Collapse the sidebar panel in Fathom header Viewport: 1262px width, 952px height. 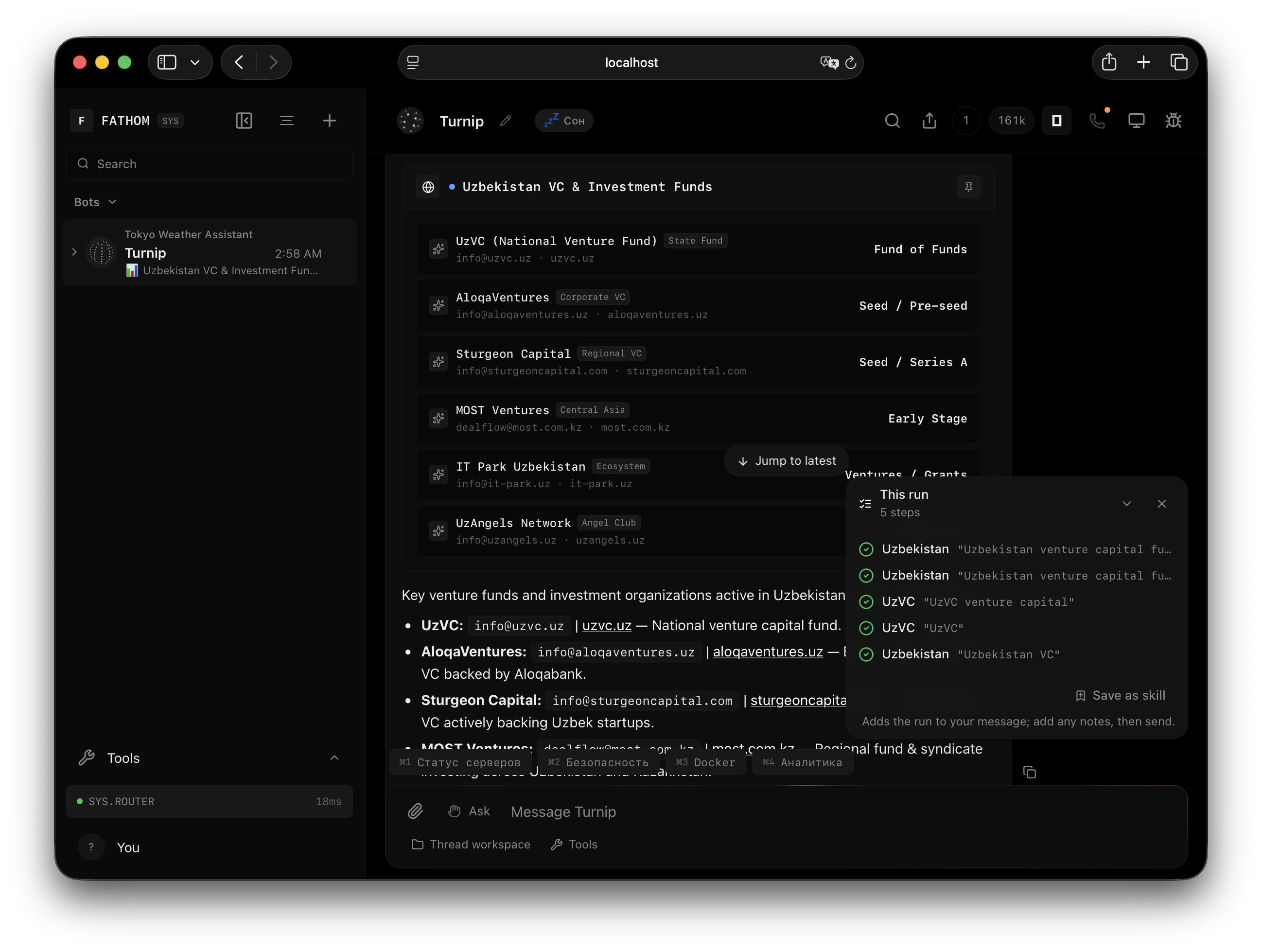(x=244, y=121)
